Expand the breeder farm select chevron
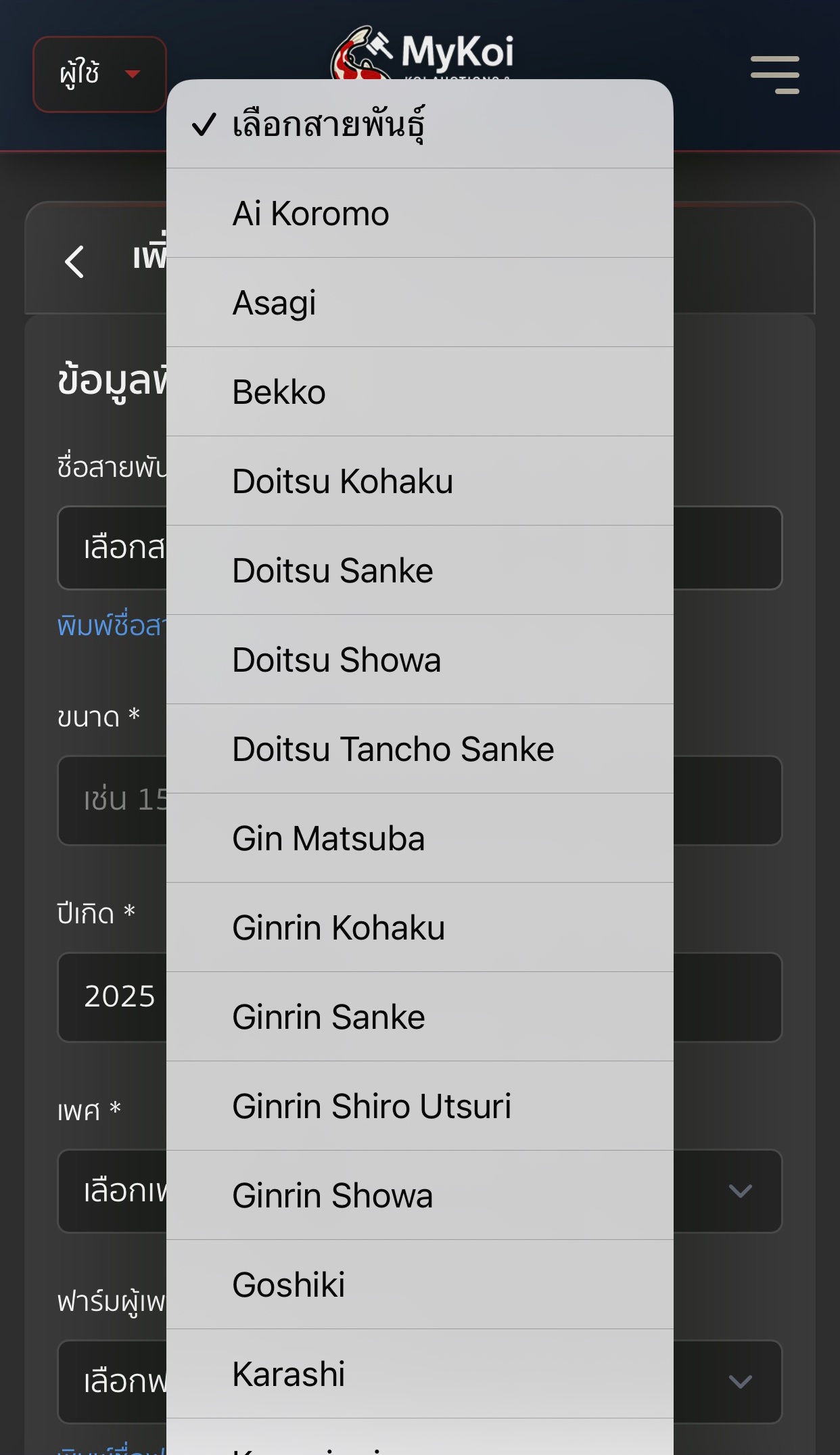Screen dimensions: 840x1455 [740, 1381]
